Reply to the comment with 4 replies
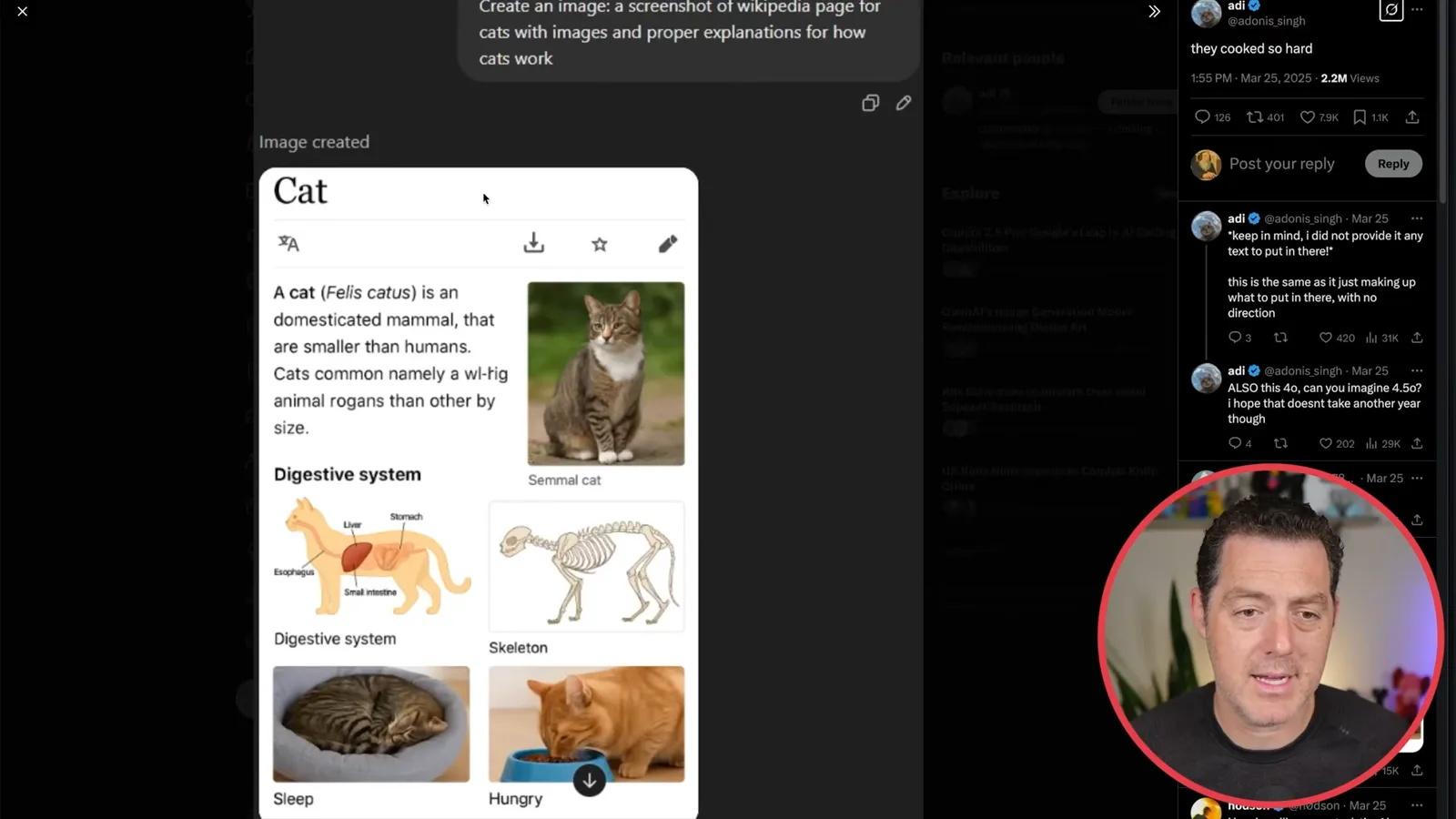 click(x=1240, y=444)
